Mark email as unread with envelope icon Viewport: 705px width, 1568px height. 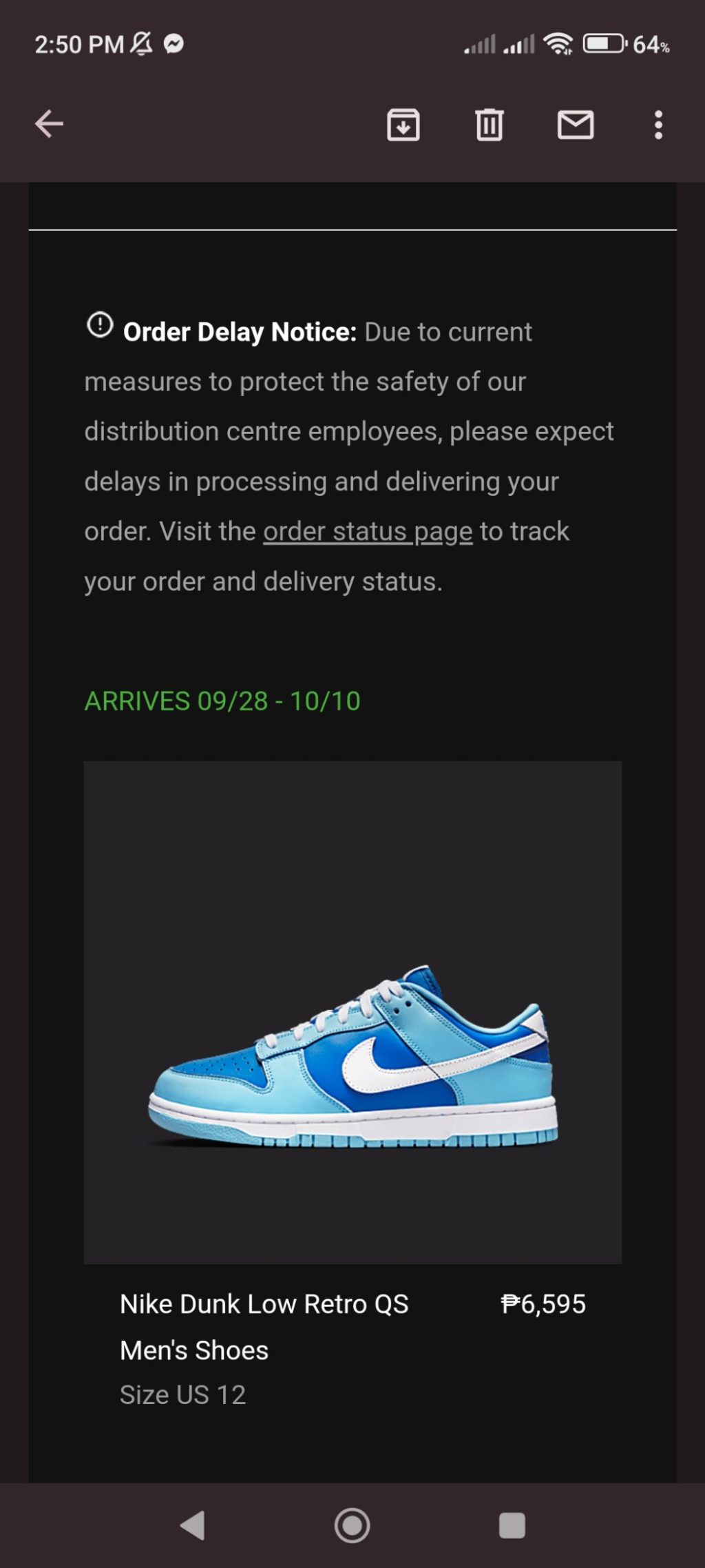(576, 125)
